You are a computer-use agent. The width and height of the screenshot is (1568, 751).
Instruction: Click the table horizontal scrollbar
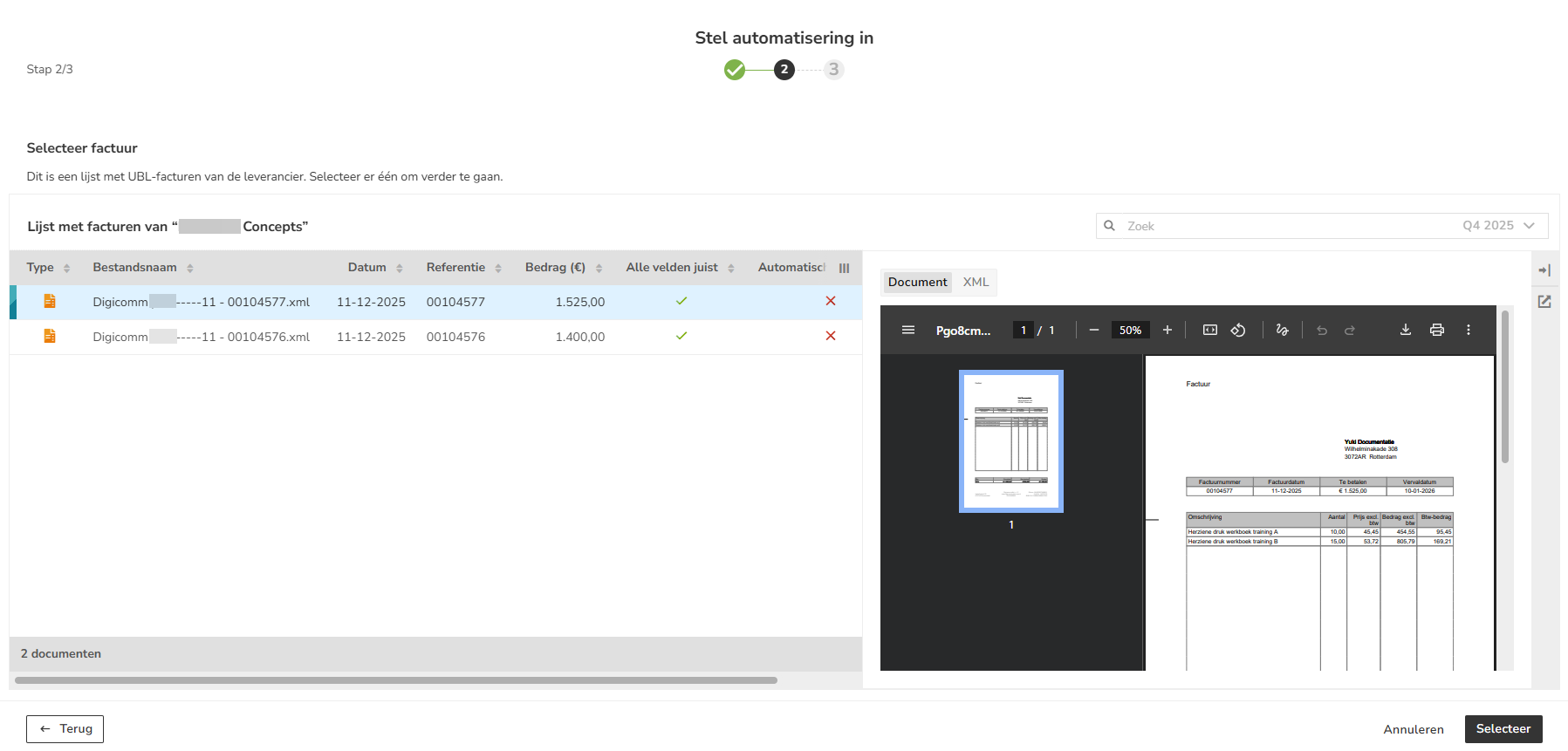point(396,680)
